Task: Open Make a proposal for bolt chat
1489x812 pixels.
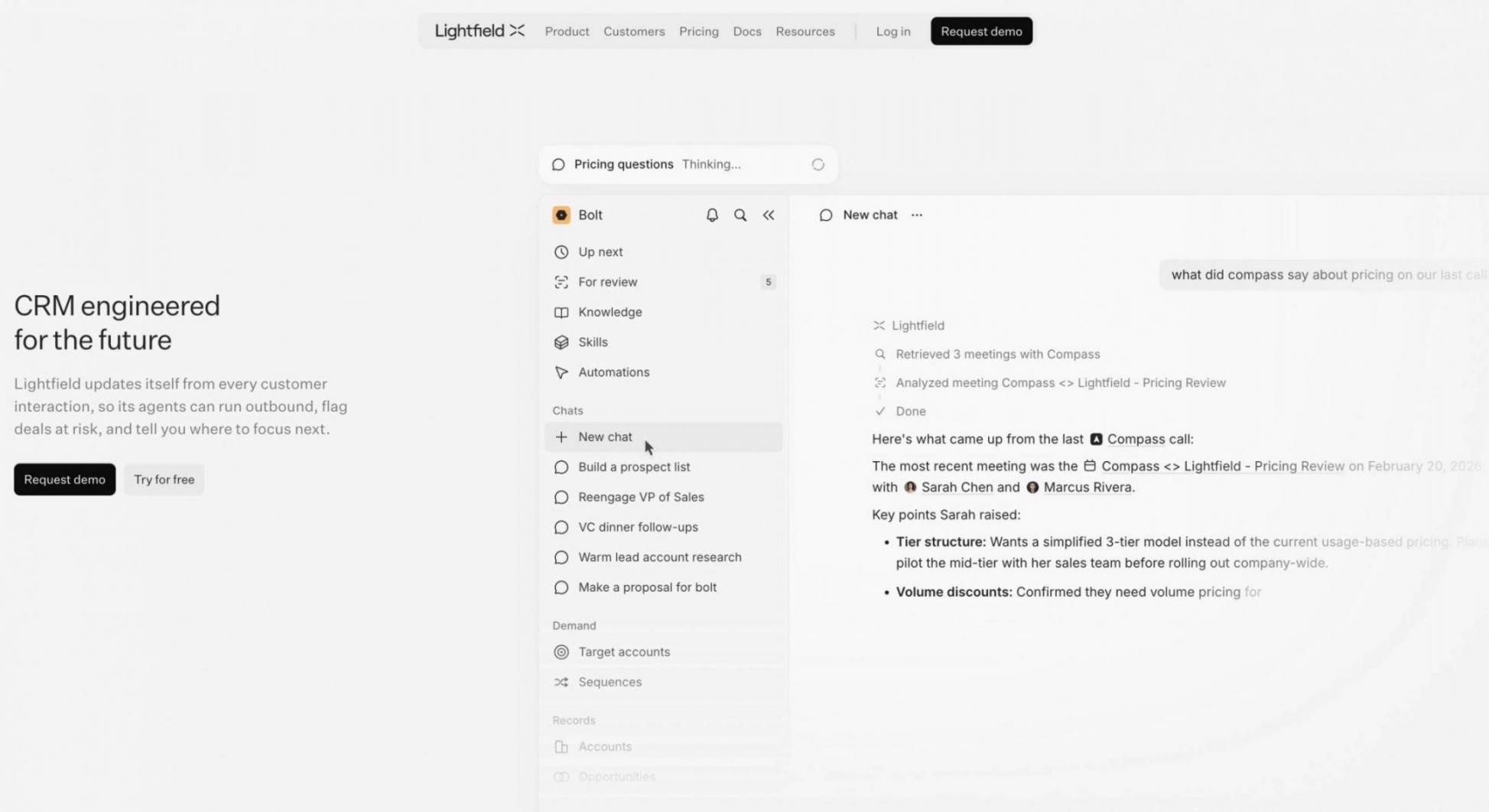Action: coord(663,587)
